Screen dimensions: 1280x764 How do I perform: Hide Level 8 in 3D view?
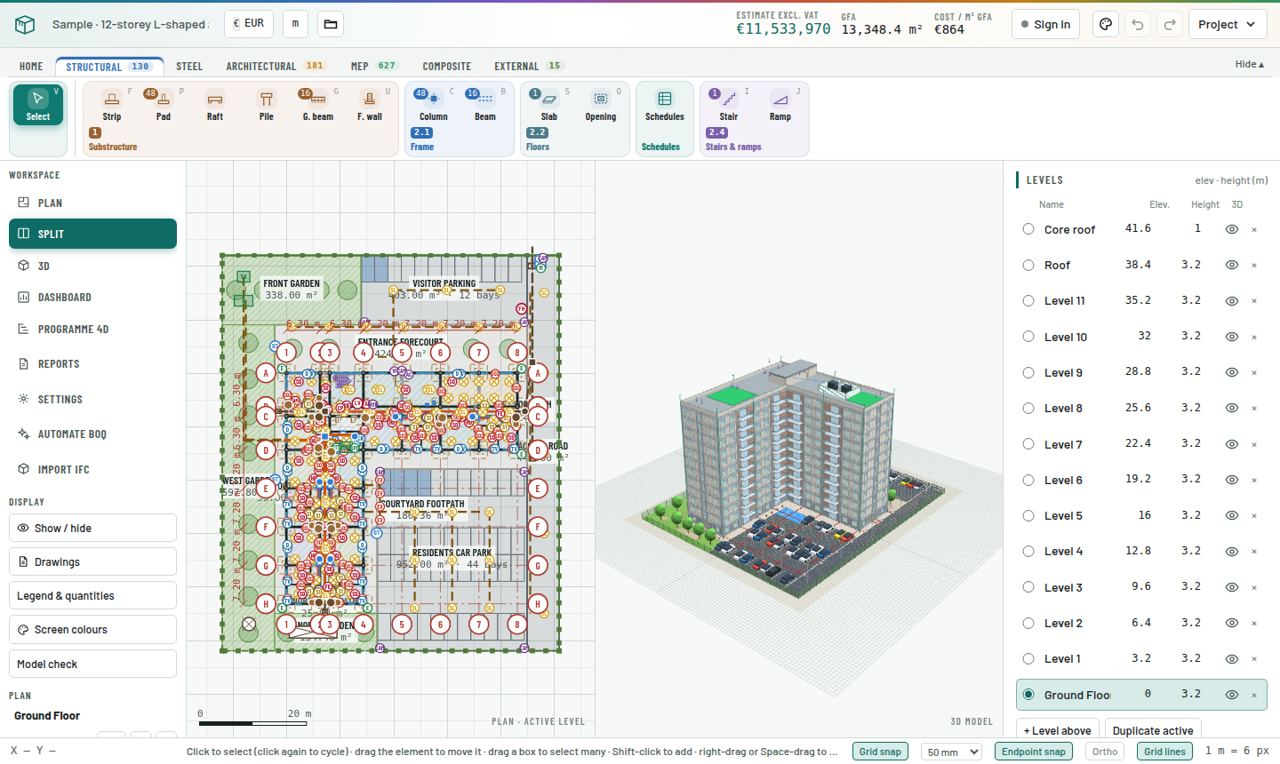pos(1232,408)
